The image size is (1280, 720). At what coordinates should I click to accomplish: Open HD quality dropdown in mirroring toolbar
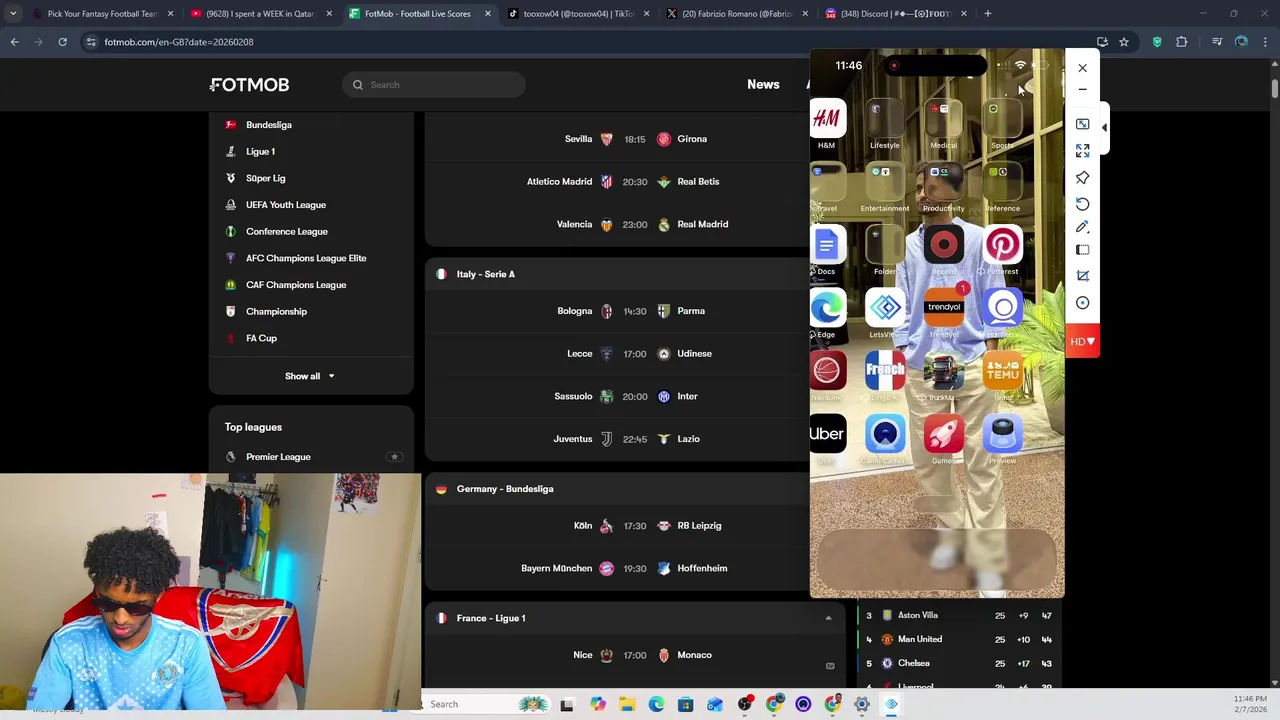1082,341
